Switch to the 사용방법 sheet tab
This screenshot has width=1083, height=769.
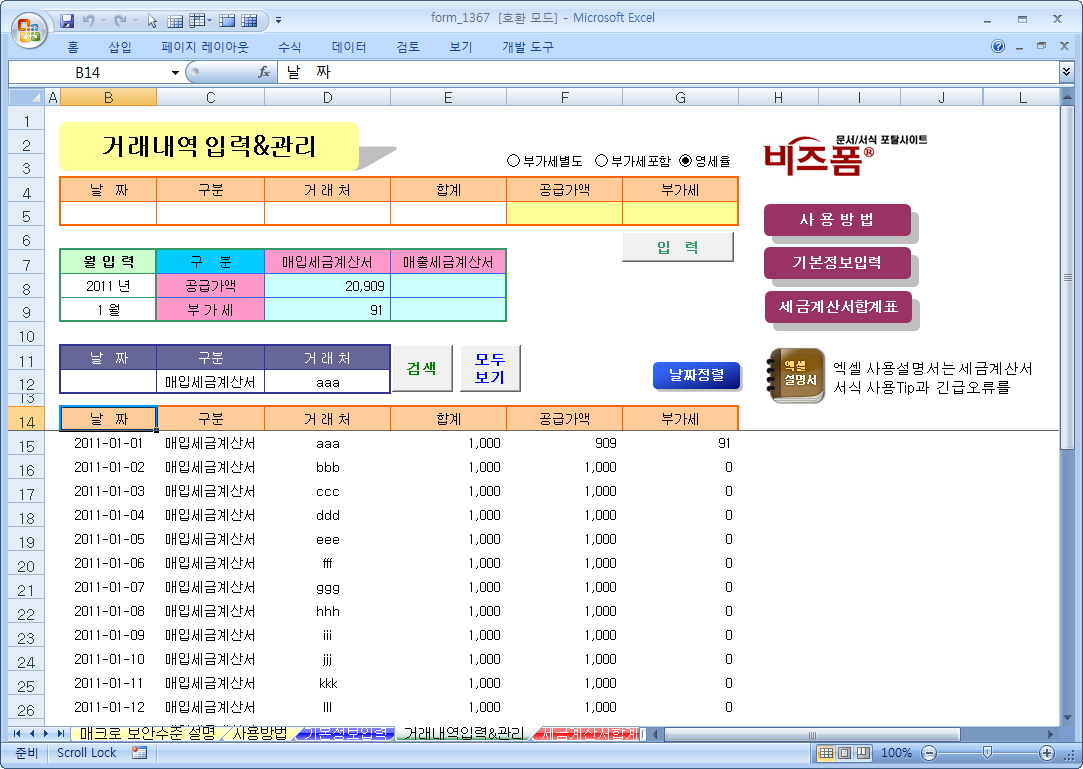tap(259, 734)
